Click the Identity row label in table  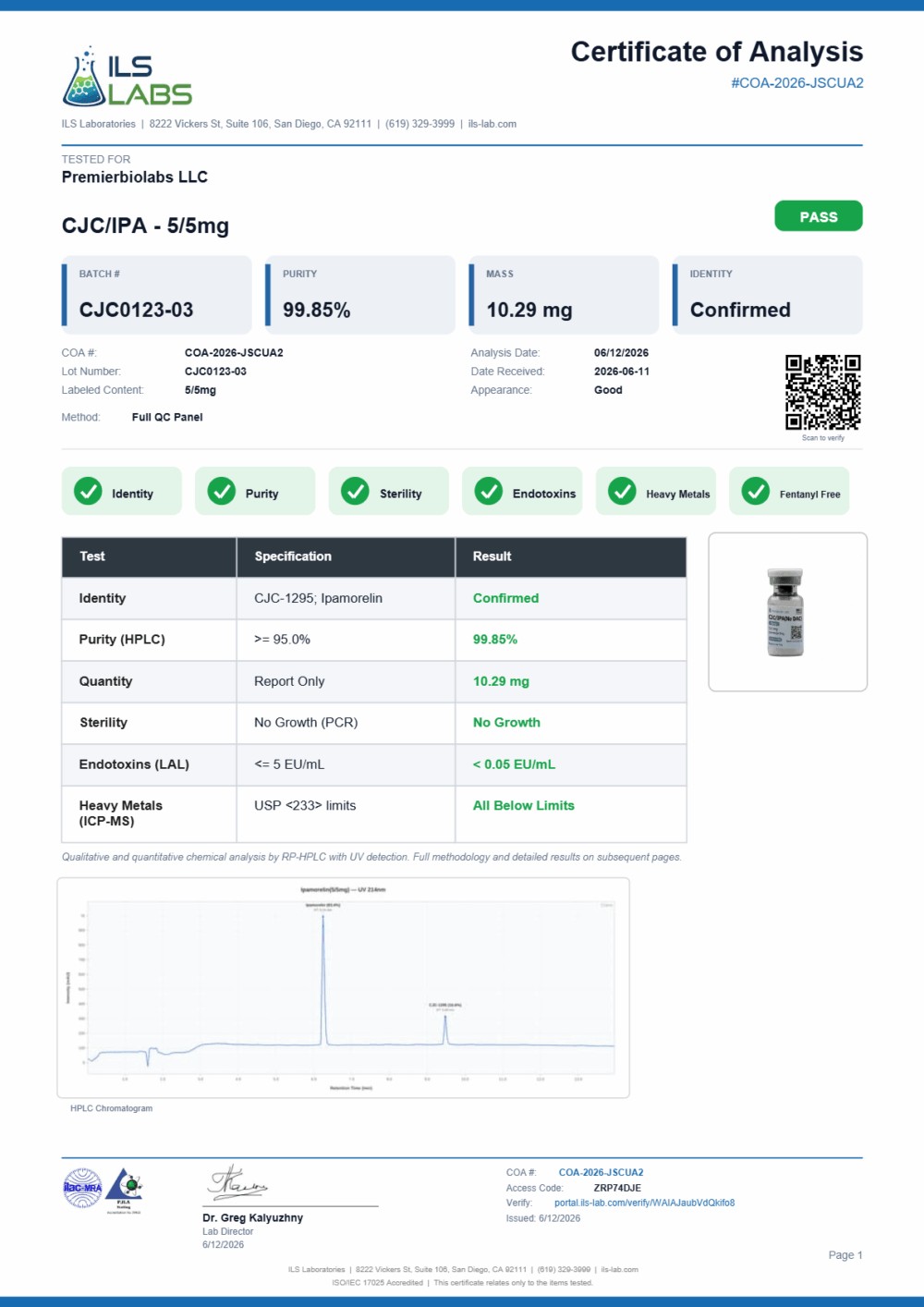pos(103,598)
